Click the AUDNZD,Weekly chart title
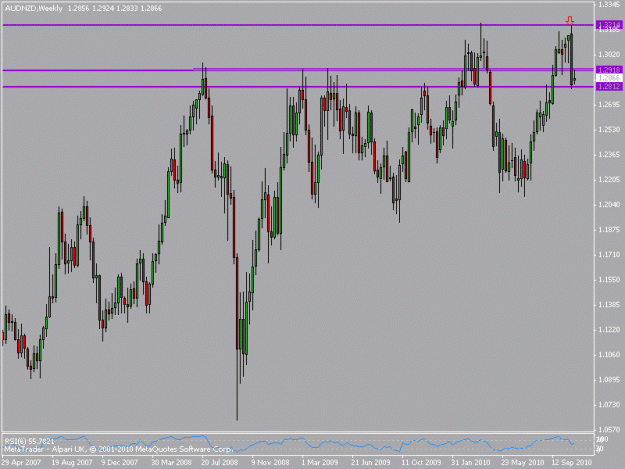The width and height of the screenshot is (625, 469). pyautogui.click(x=33, y=8)
